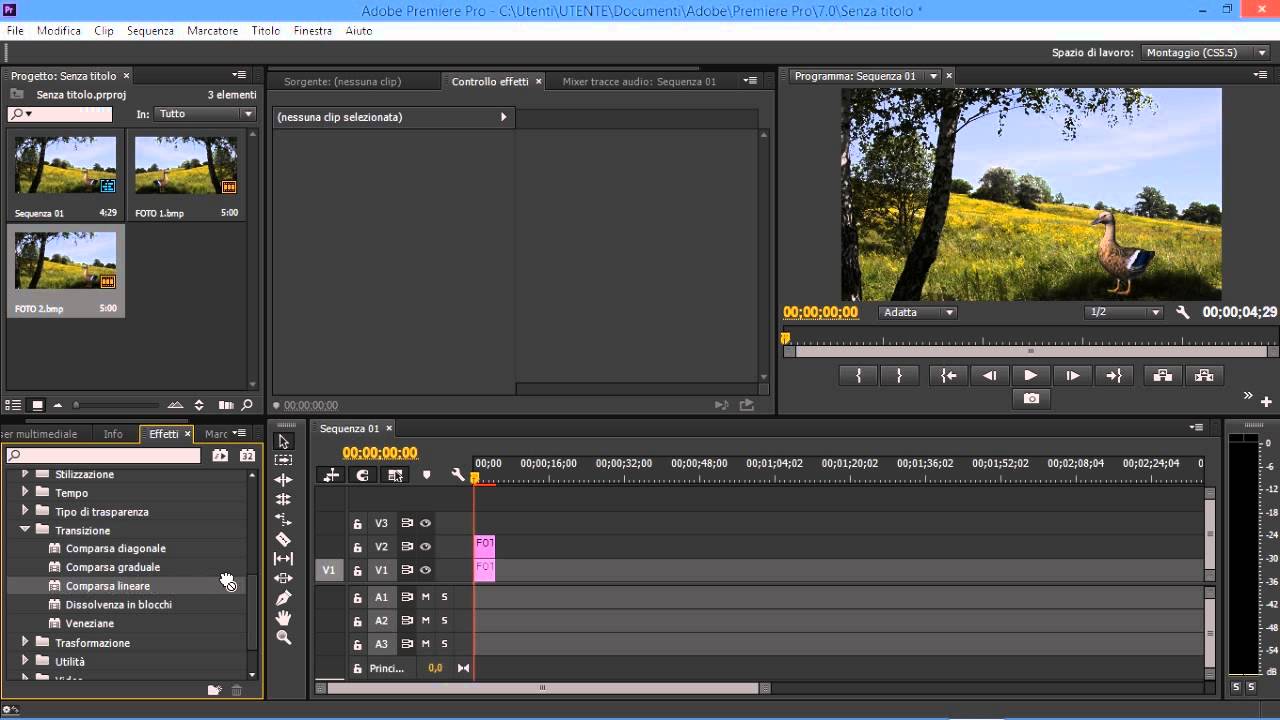Select the Ripple Edit tool
Viewport: 1280px width, 720px height.
[284, 480]
